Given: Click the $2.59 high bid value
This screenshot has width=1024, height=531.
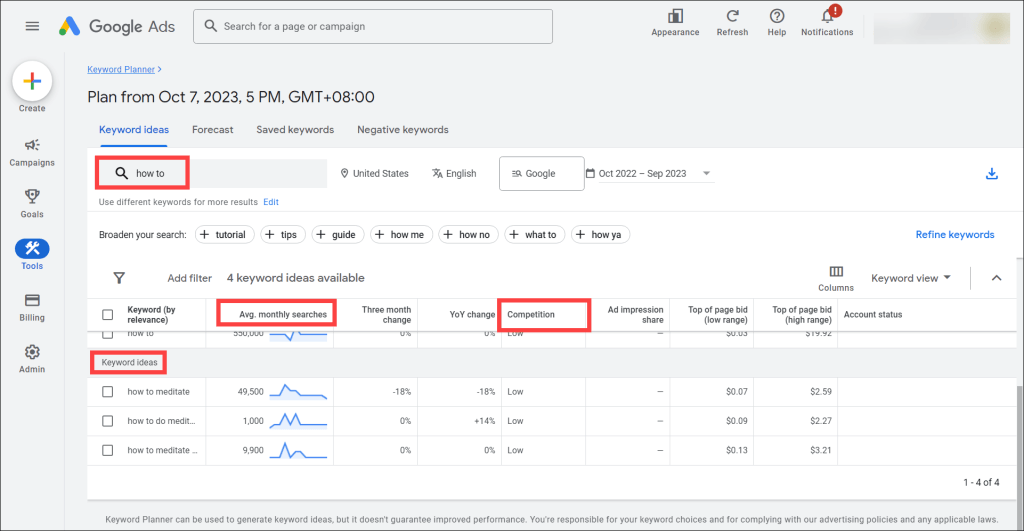Looking at the screenshot, I should tap(821, 392).
